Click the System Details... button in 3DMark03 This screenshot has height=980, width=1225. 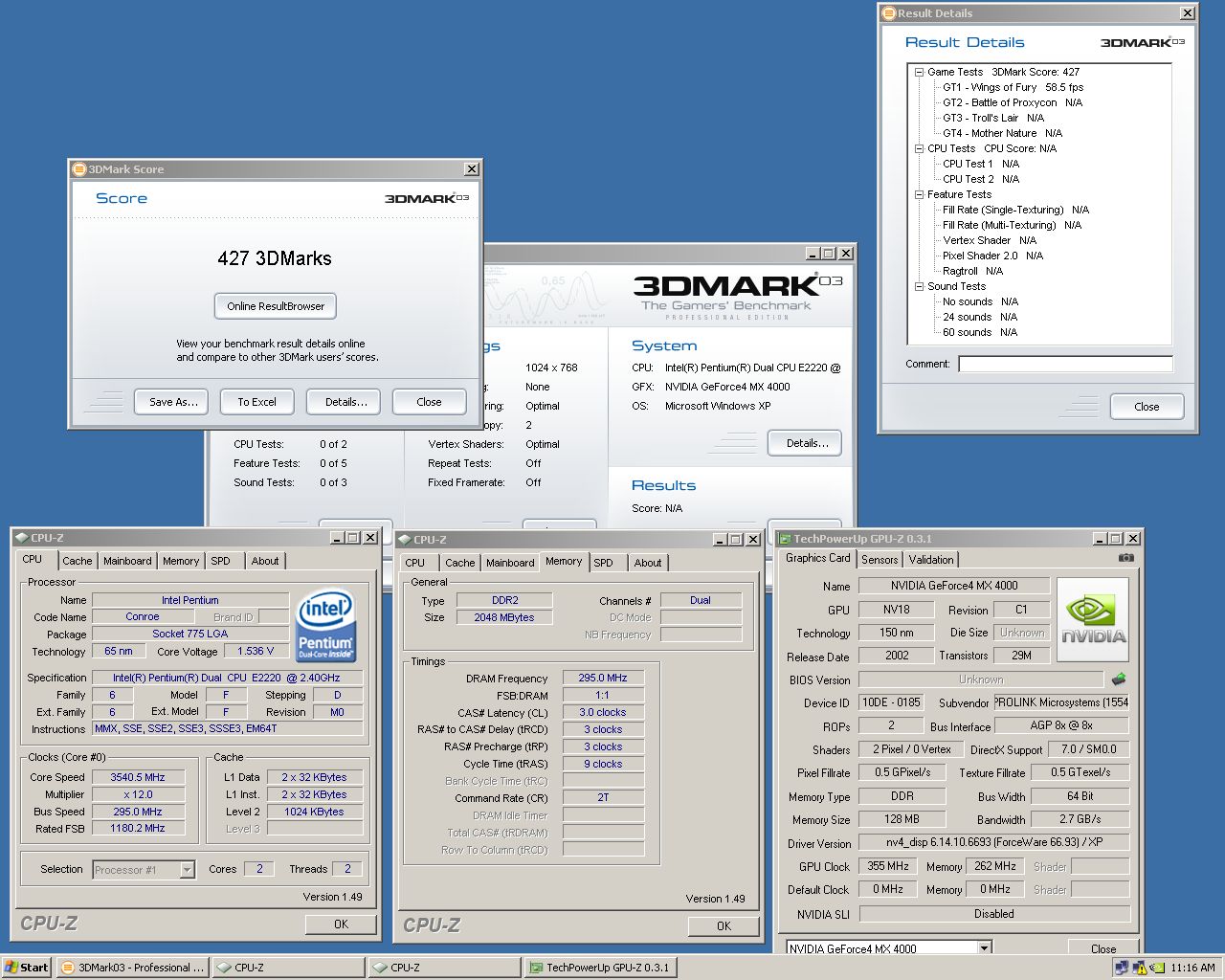(x=807, y=443)
